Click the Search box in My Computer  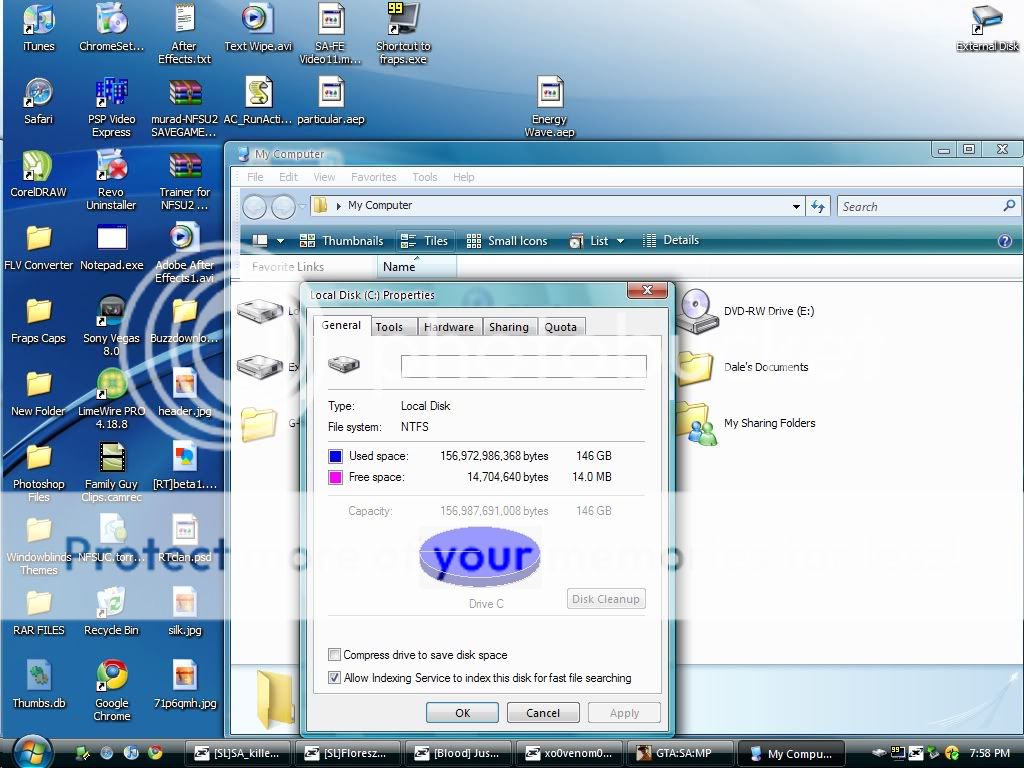pyautogui.click(x=928, y=206)
